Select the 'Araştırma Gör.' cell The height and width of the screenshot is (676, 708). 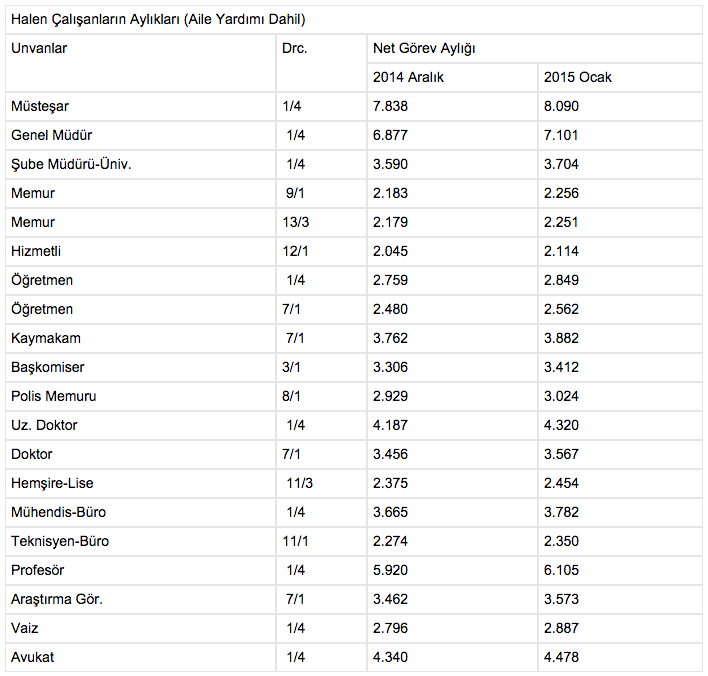[x=57, y=599]
